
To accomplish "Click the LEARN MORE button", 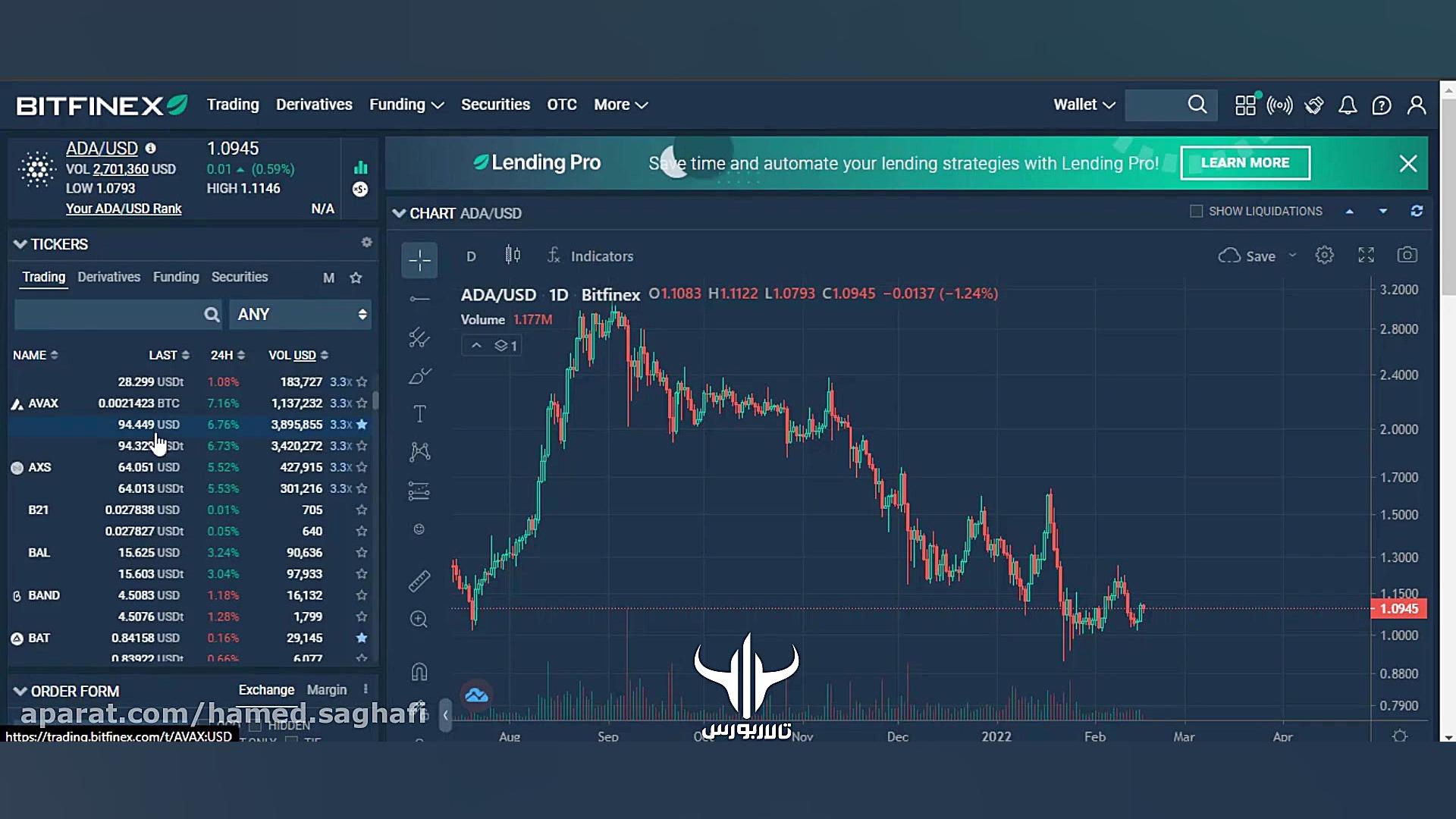I will pos(1245,162).
